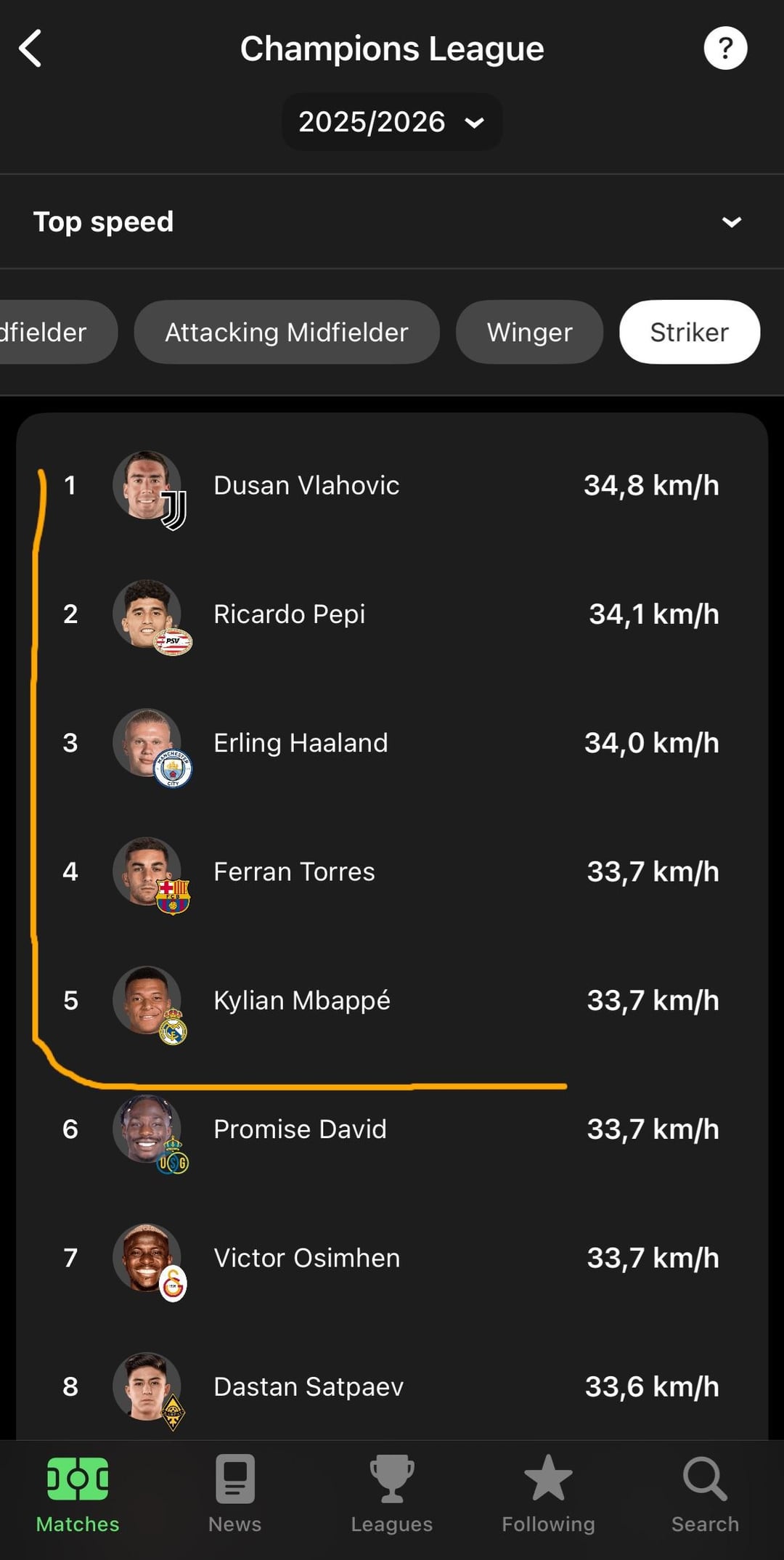The height and width of the screenshot is (1560, 784).
Task: Tap Dusan Vlahovic's player photo
Action: click(x=147, y=486)
